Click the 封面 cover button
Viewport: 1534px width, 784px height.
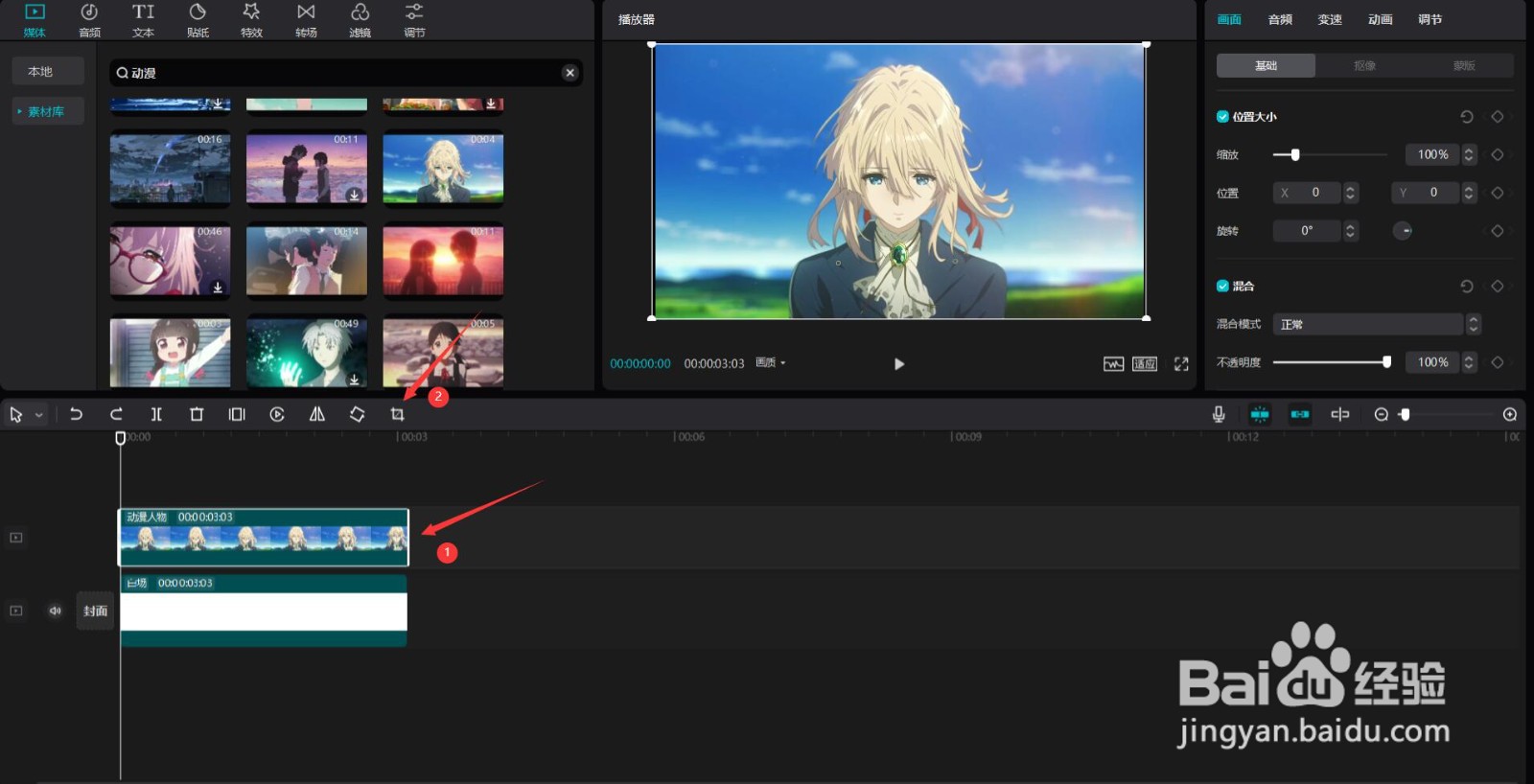pyautogui.click(x=95, y=611)
